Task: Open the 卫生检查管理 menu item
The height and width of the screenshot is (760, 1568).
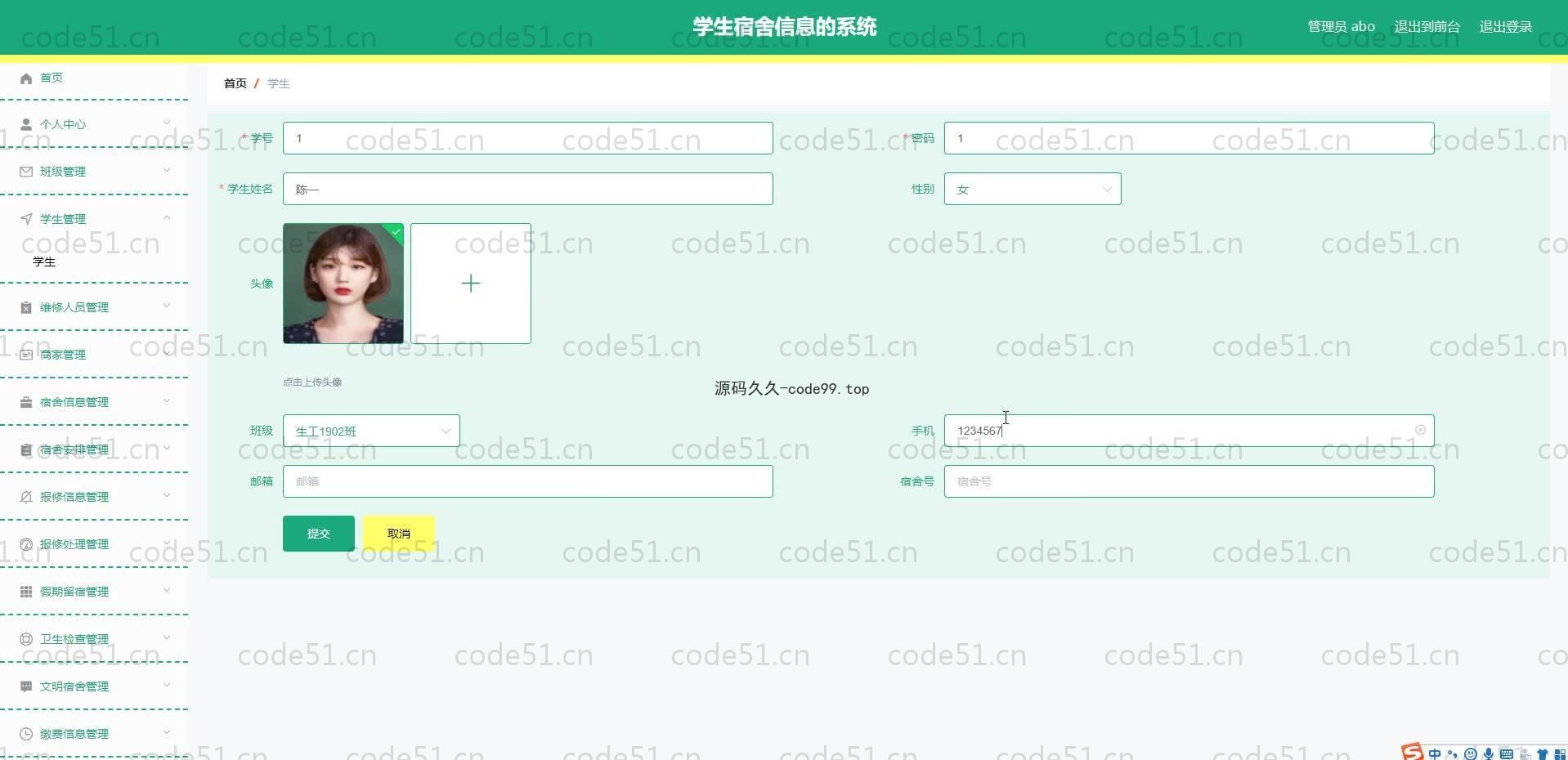Action: click(x=94, y=639)
